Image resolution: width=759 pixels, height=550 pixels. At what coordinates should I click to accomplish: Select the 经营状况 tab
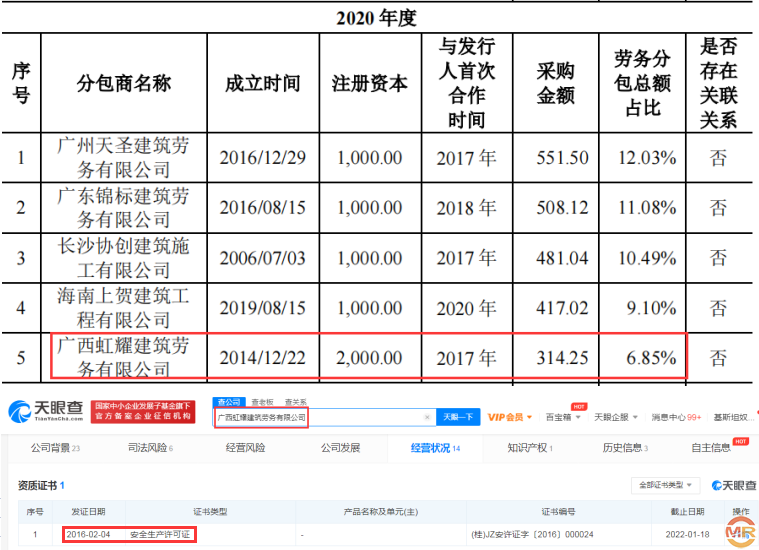[x=435, y=448]
